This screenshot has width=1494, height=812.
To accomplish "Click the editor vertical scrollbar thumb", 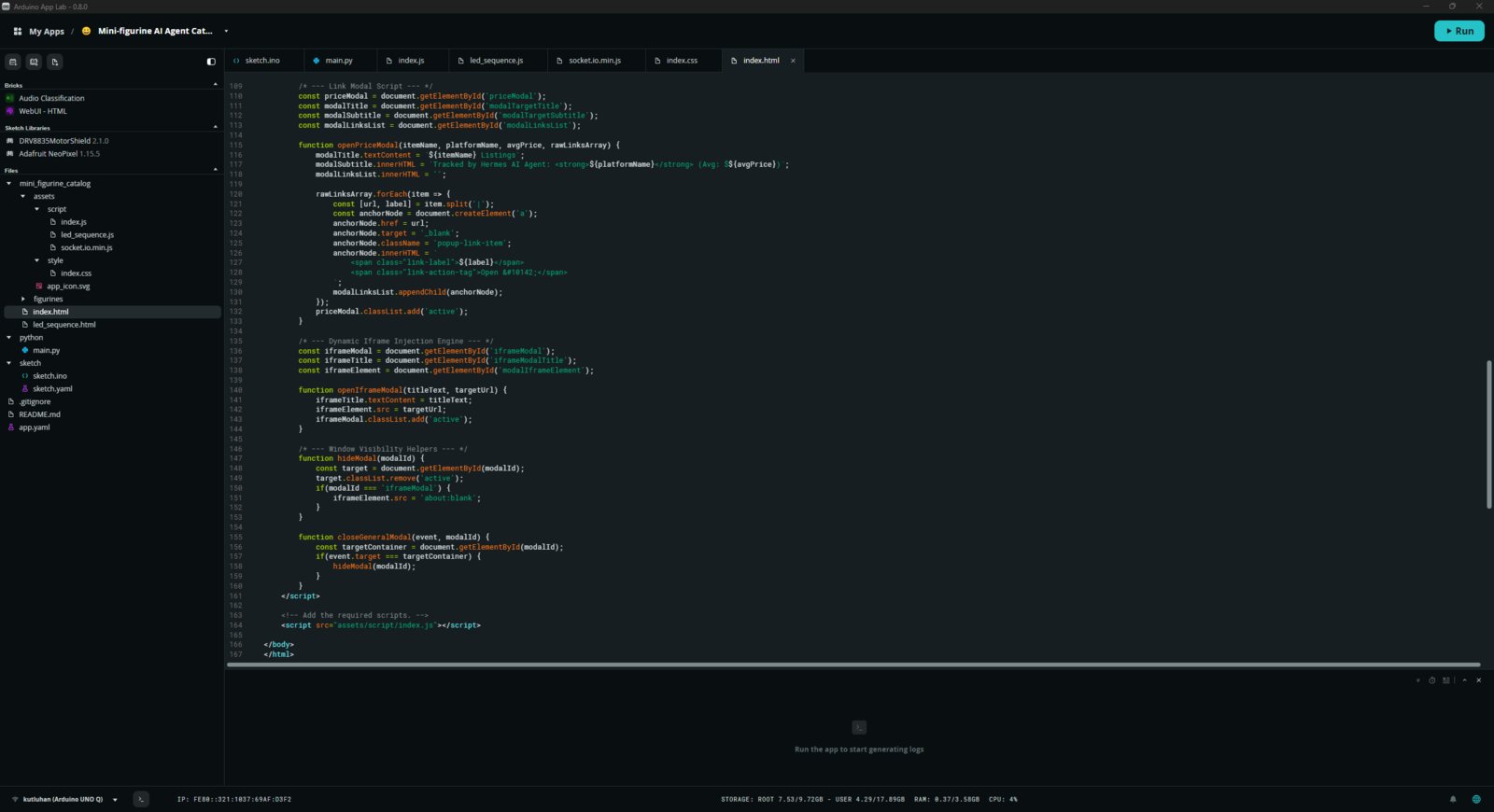I will point(1489,434).
